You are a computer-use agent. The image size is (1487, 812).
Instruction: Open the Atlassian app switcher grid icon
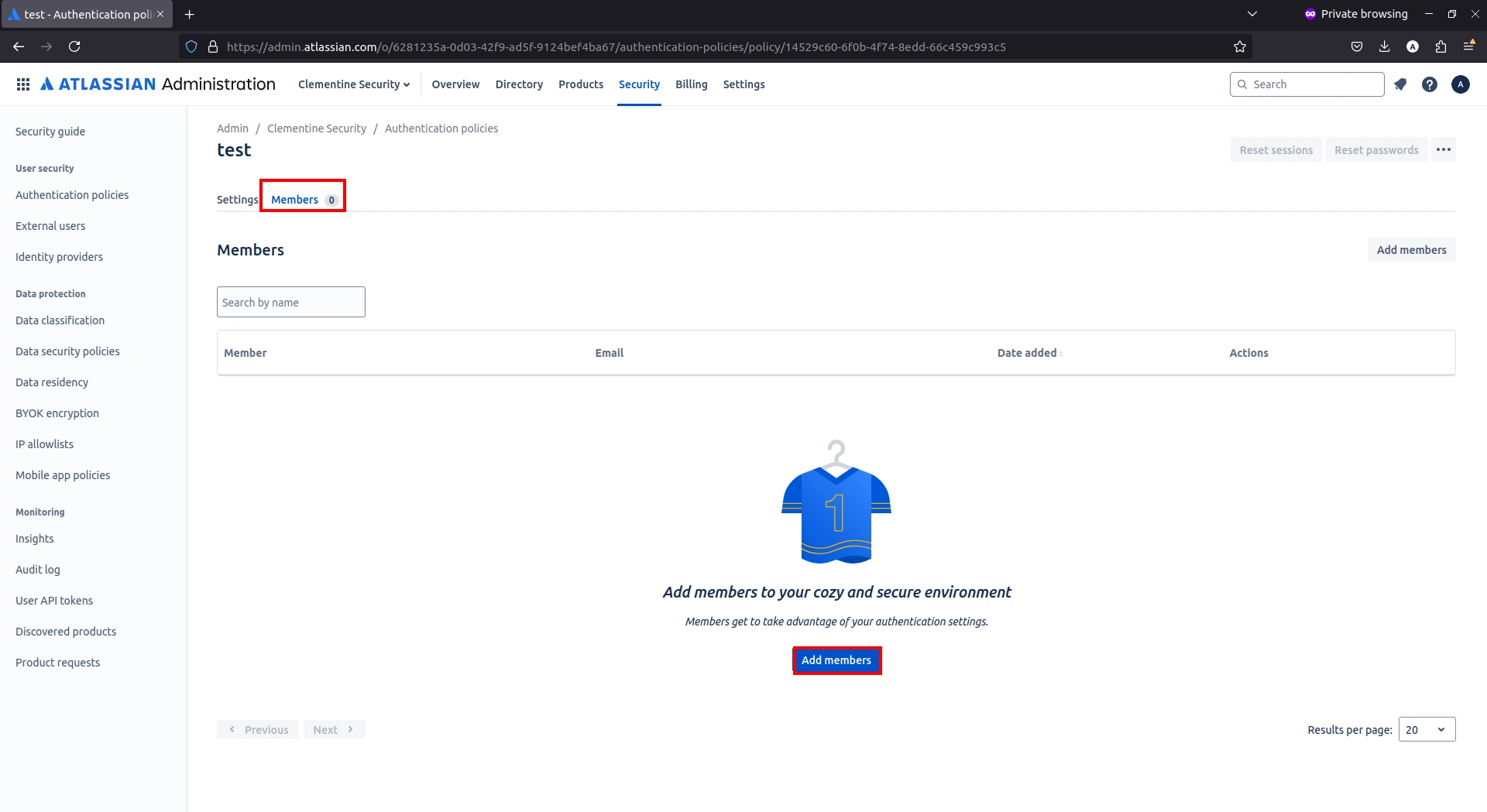(x=23, y=84)
